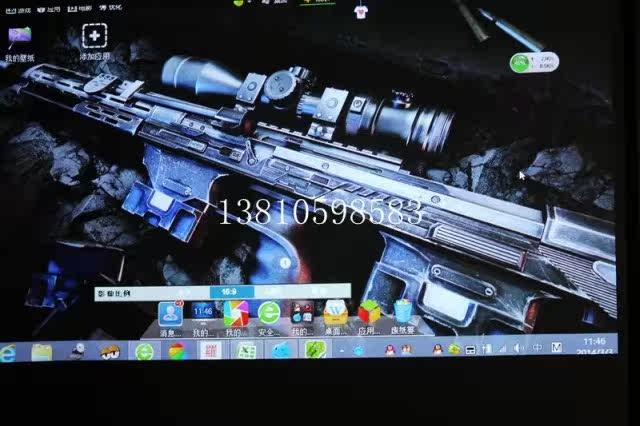Screen dimensions: 640x426
Task: Launch the green 360 browser dock icon
Action: 268,314
